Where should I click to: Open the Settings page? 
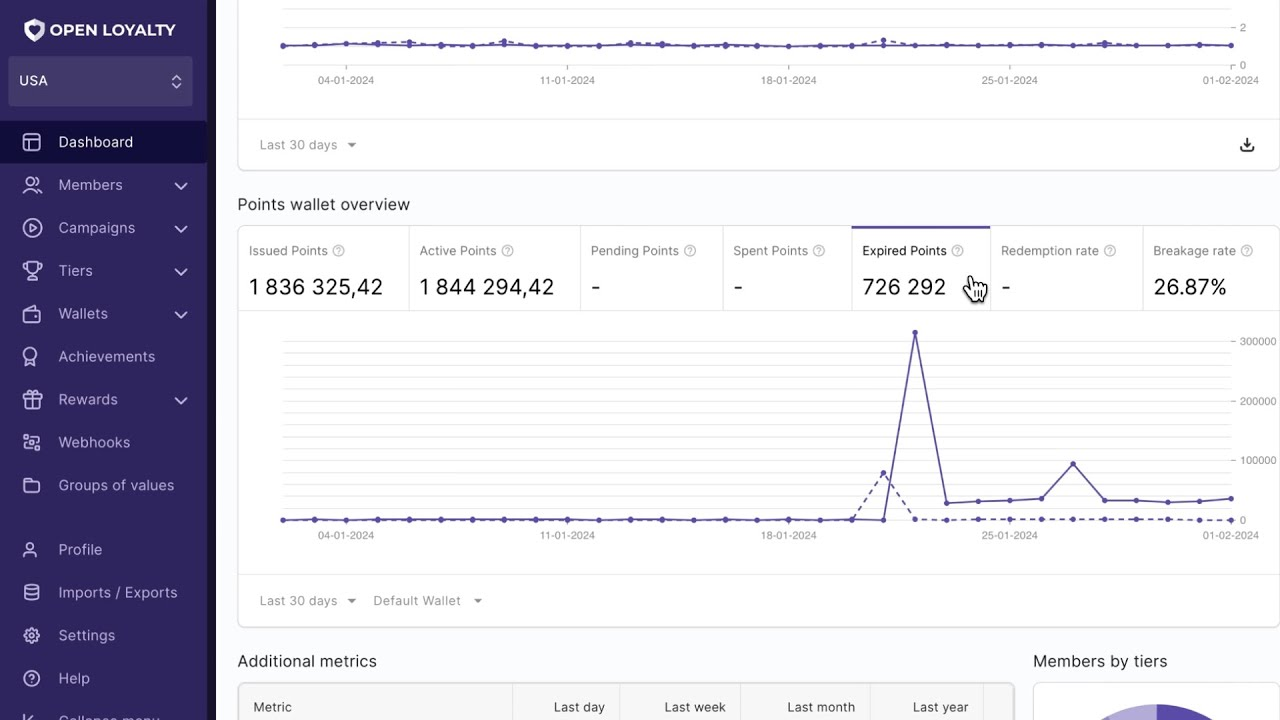(x=103, y=636)
